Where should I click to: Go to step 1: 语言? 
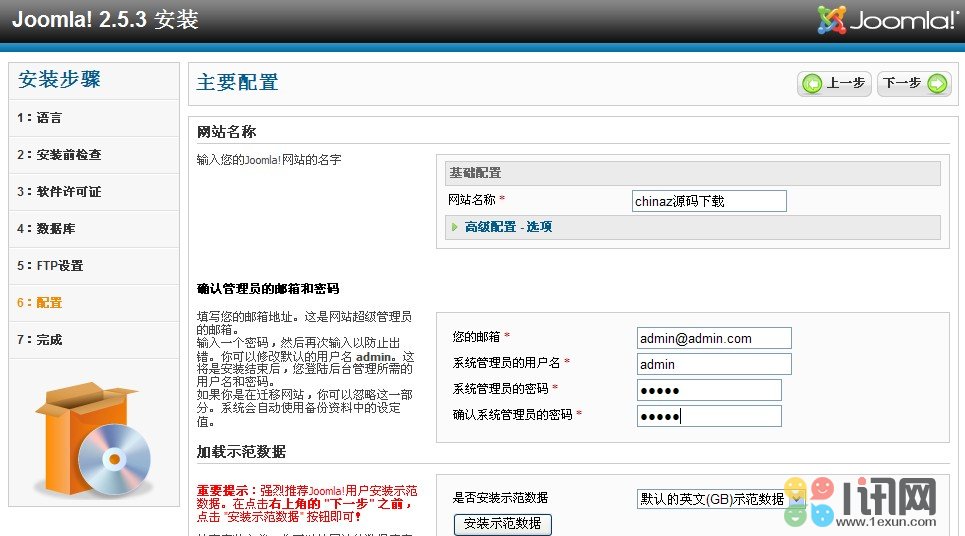[x=40, y=118]
